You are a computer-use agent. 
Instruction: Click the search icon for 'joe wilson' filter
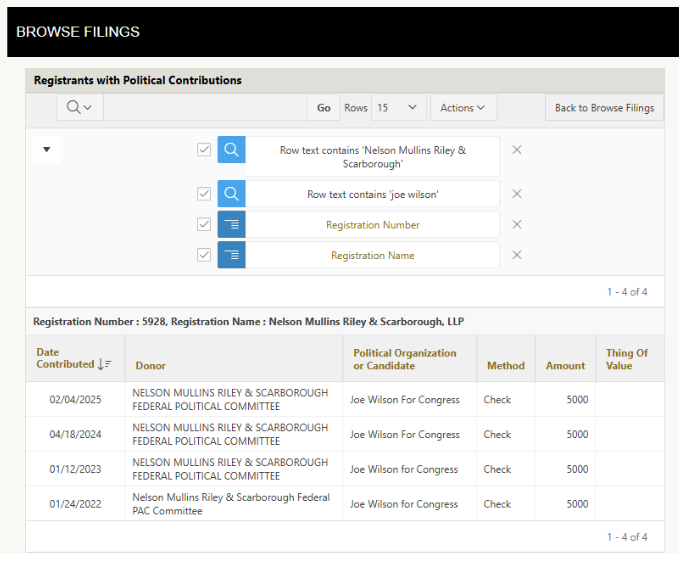coord(231,194)
